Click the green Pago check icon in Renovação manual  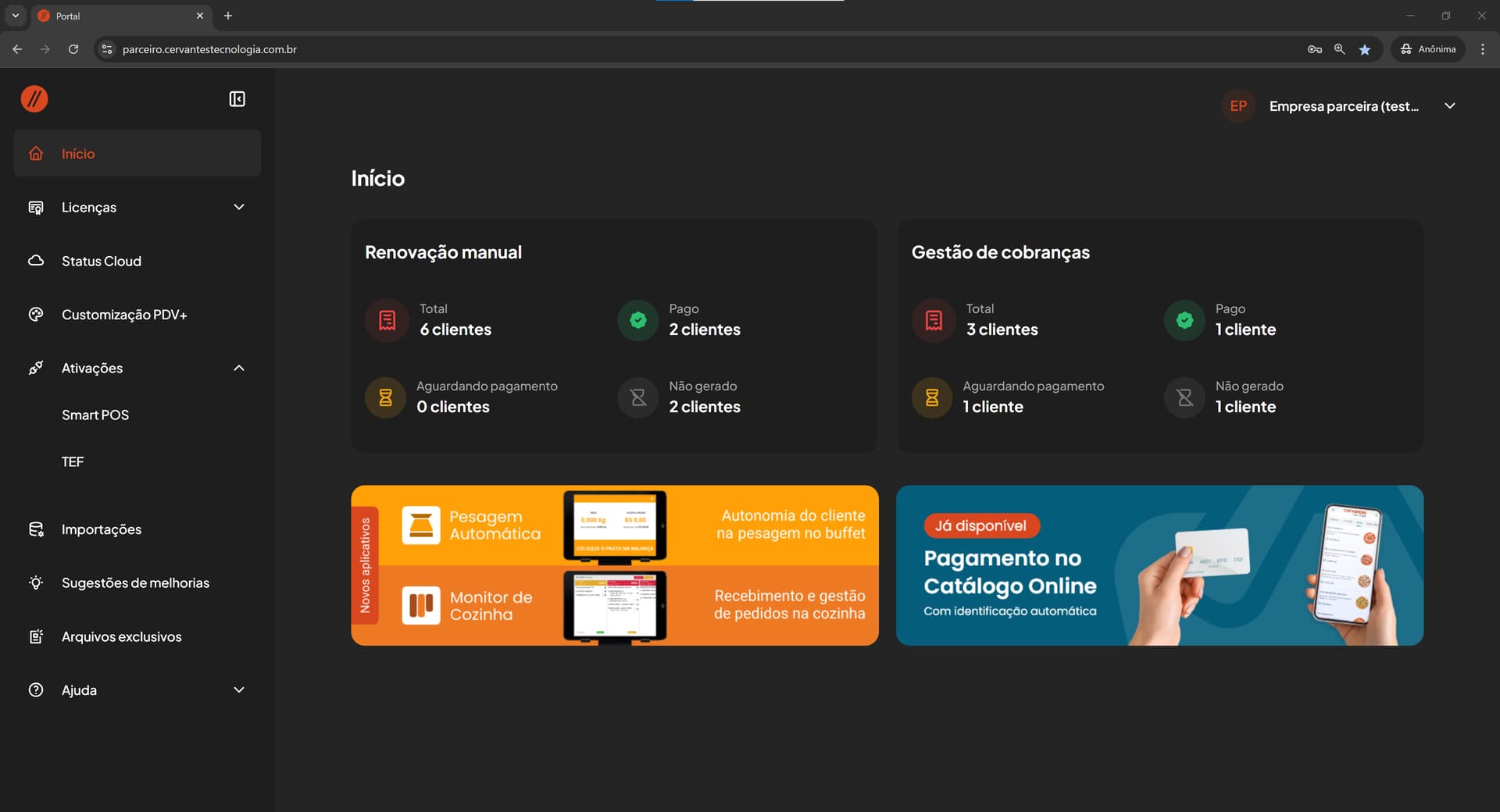(x=638, y=320)
